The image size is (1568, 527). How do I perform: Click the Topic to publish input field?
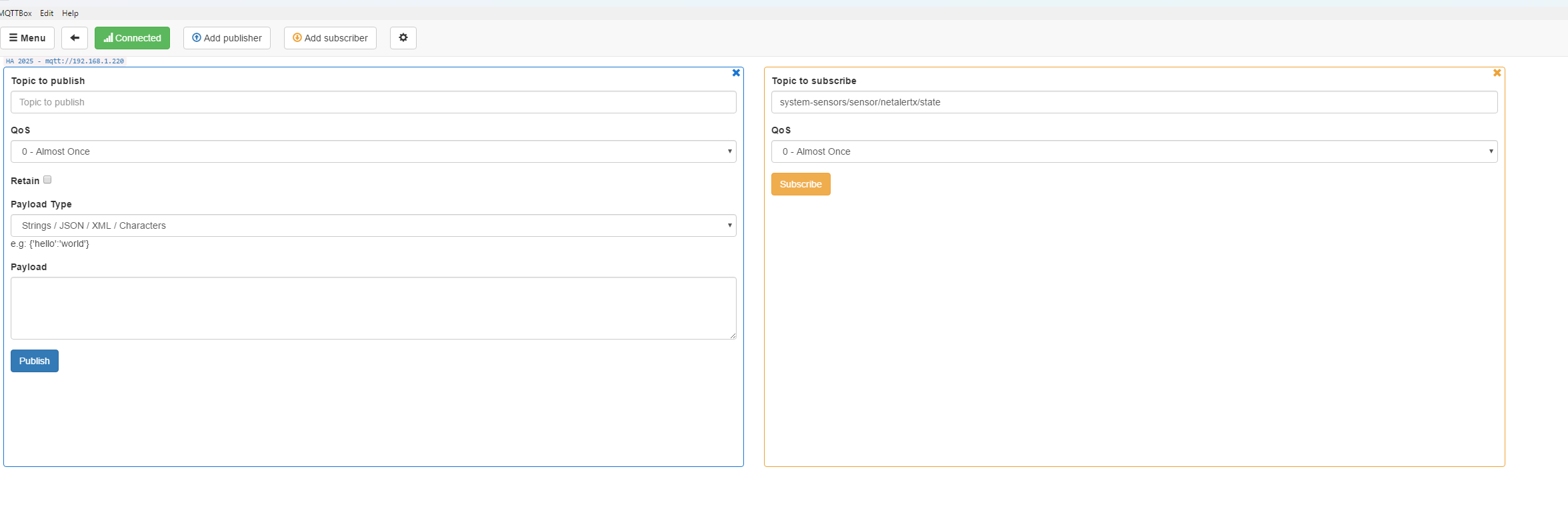pyautogui.click(x=373, y=102)
